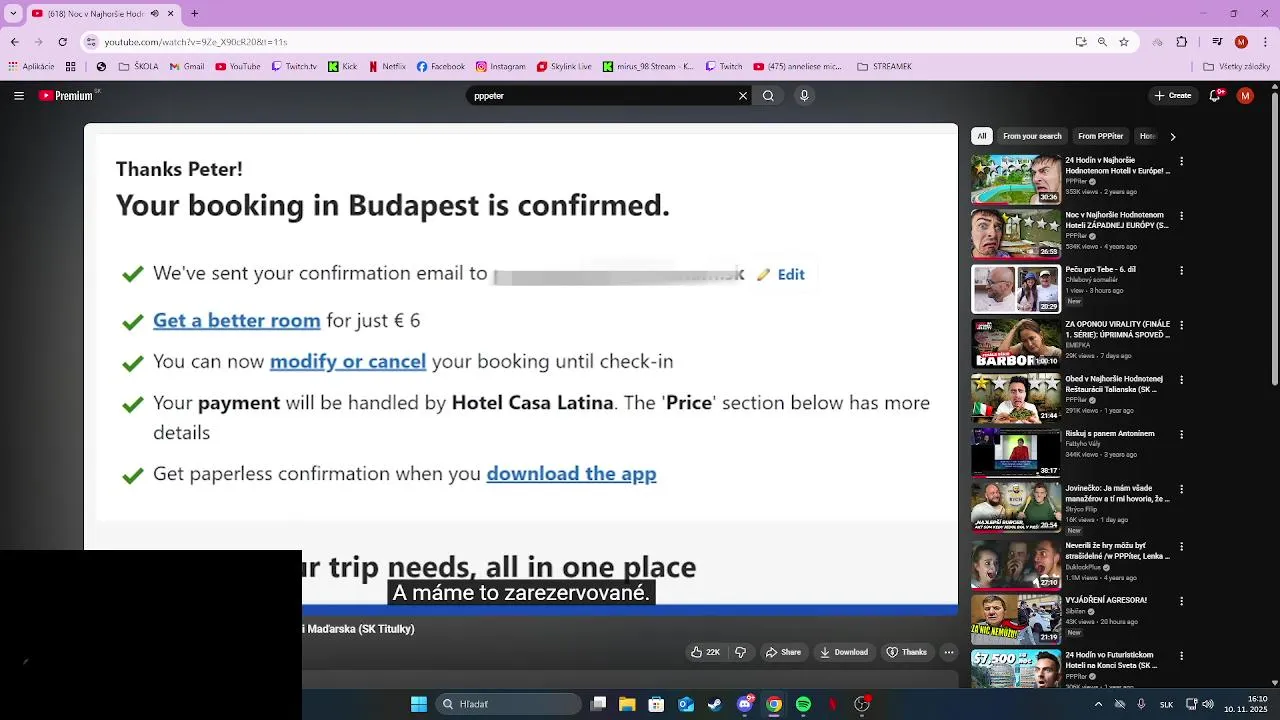This screenshot has width=1280, height=720.
Task: Like the video with 22K likes
Action: click(x=705, y=652)
